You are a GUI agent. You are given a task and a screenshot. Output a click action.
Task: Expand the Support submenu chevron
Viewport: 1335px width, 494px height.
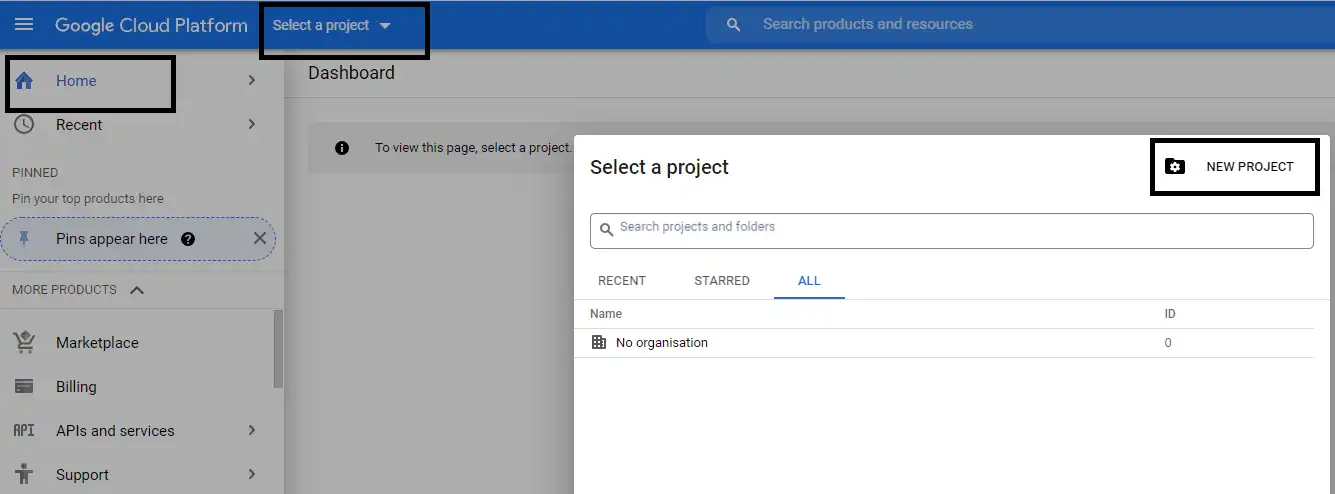click(252, 474)
